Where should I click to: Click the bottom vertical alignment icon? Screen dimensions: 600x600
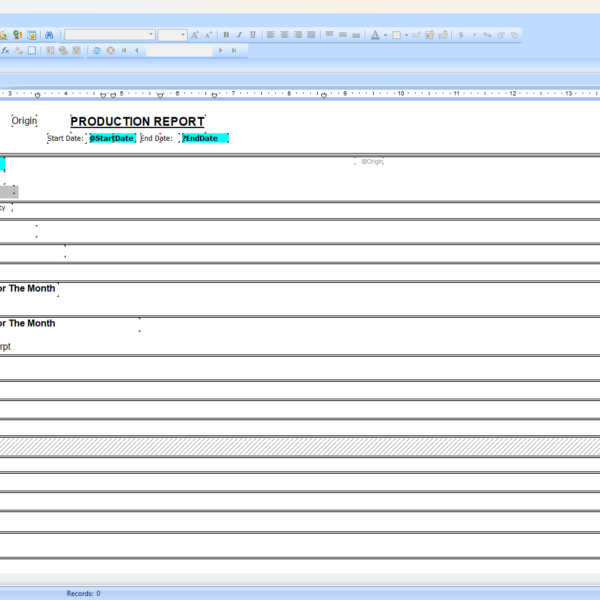click(x=356, y=35)
